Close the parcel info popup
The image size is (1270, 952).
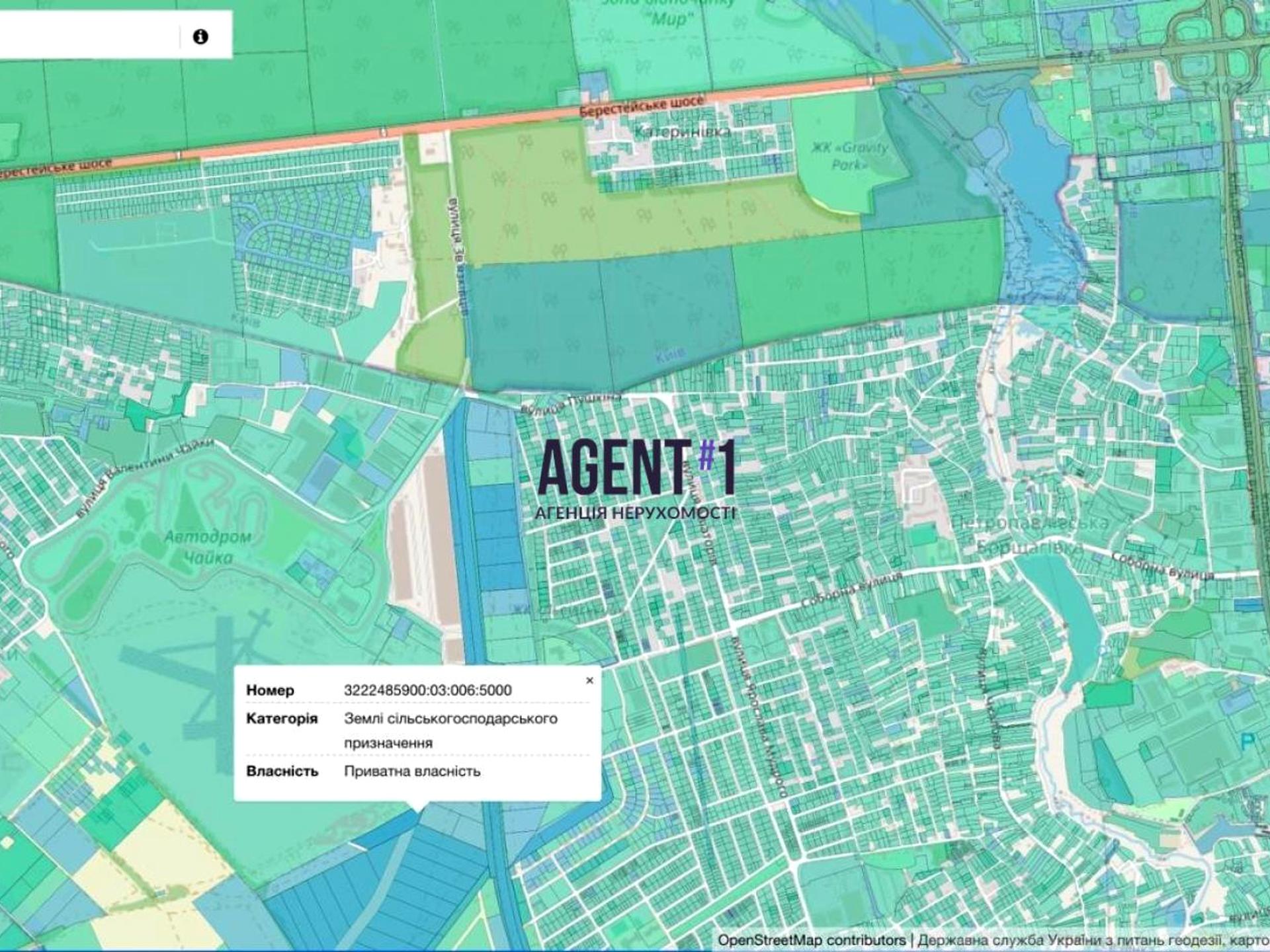[589, 680]
